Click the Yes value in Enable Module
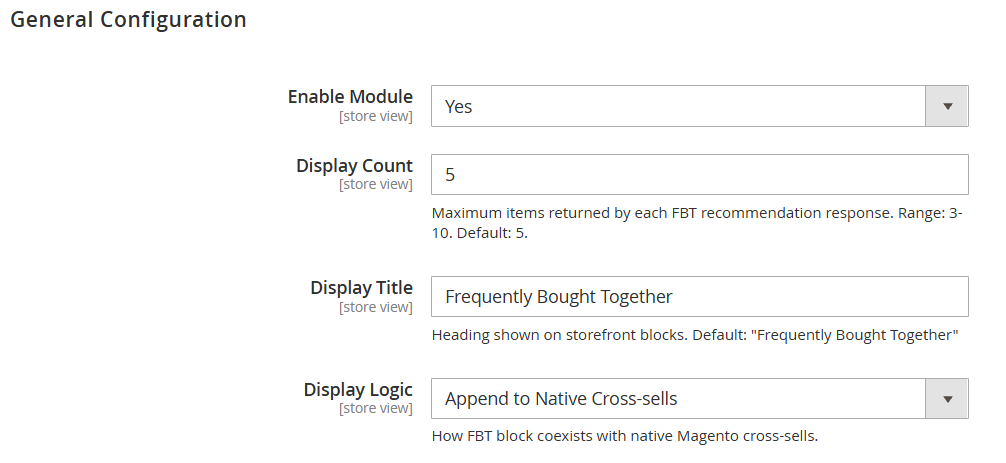 coord(458,106)
